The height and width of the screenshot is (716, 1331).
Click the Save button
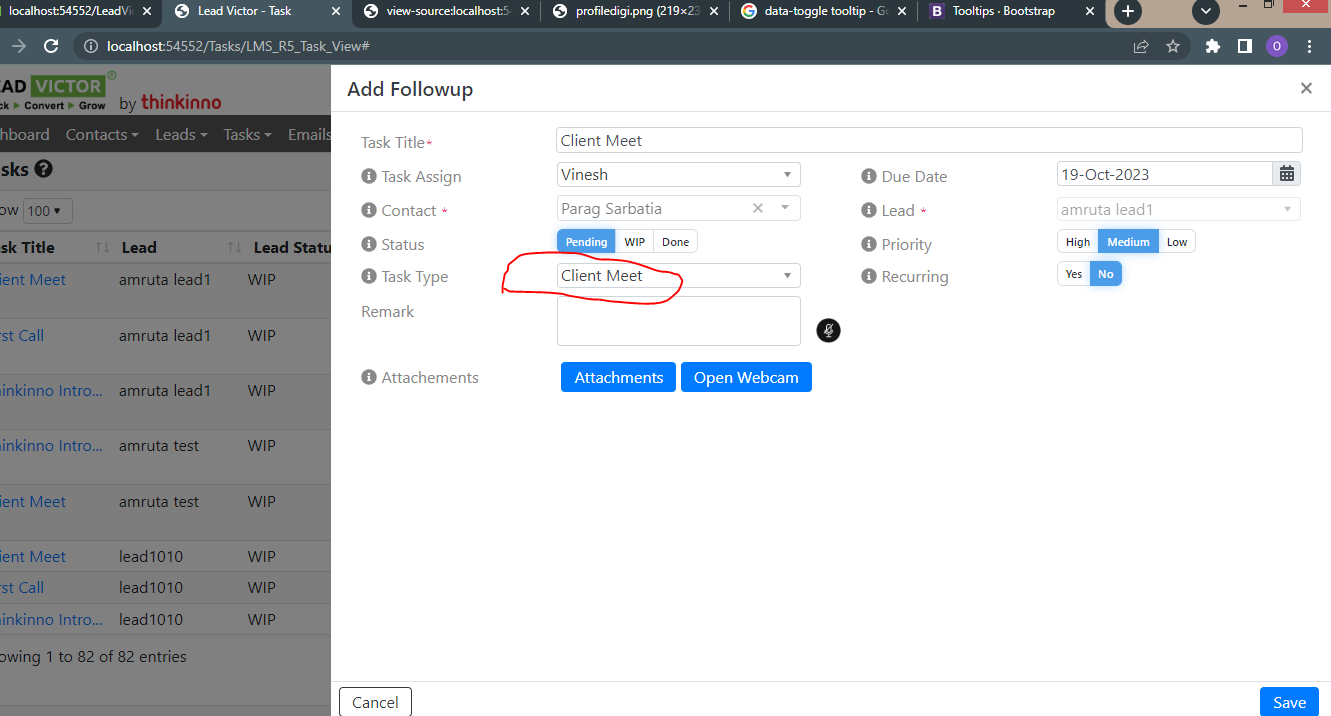(1289, 702)
